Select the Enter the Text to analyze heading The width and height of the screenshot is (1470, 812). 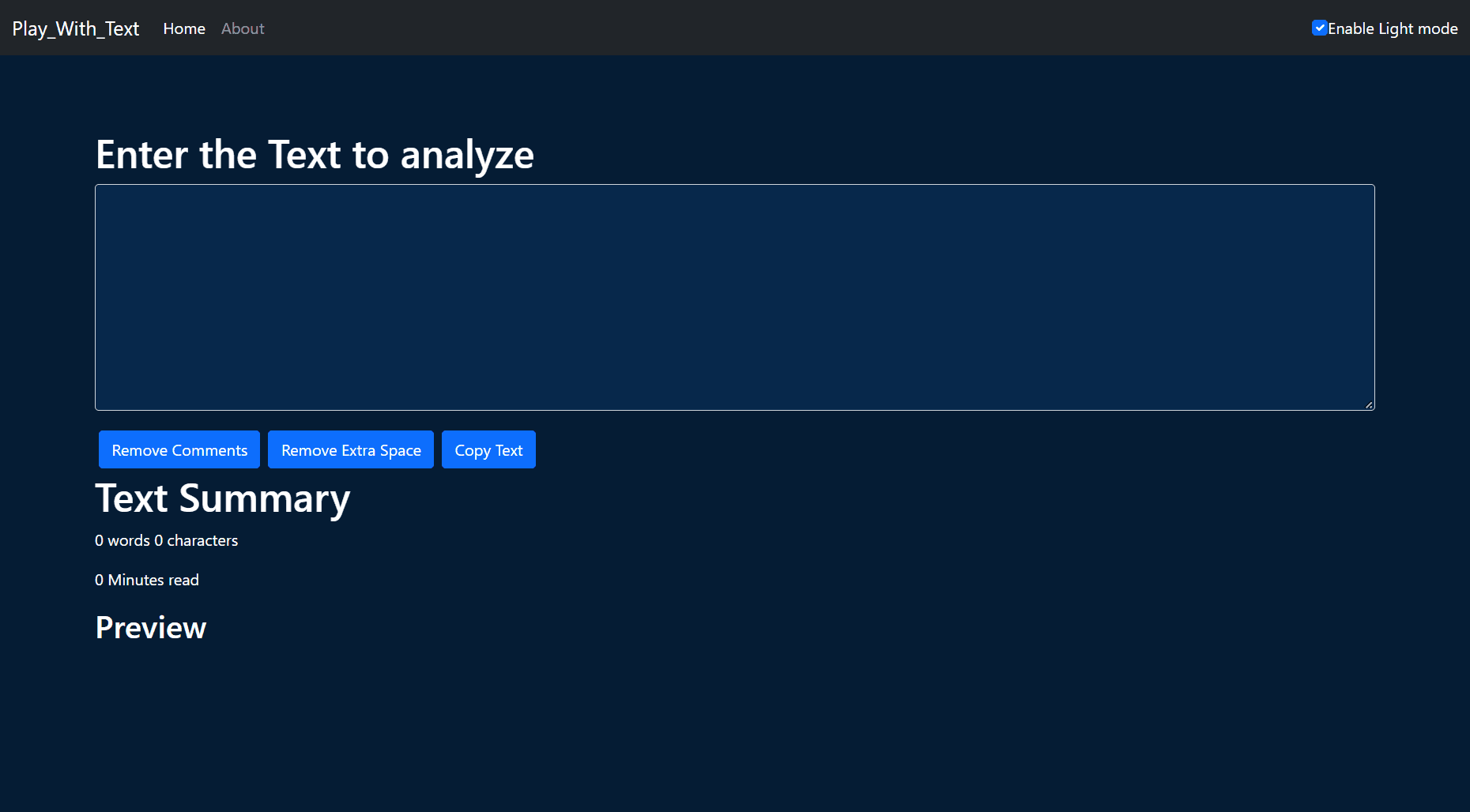pyautogui.click(x=315, y=155)
